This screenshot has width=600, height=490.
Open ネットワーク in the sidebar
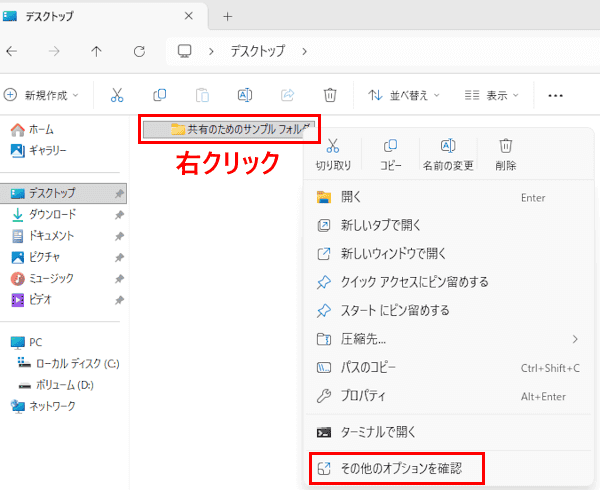[x=43, y=406]
